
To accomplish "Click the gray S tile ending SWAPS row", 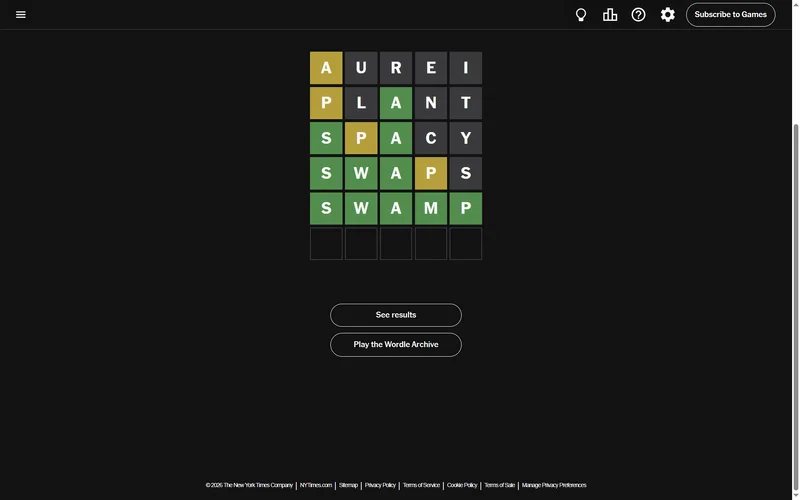I will point(466,173).
